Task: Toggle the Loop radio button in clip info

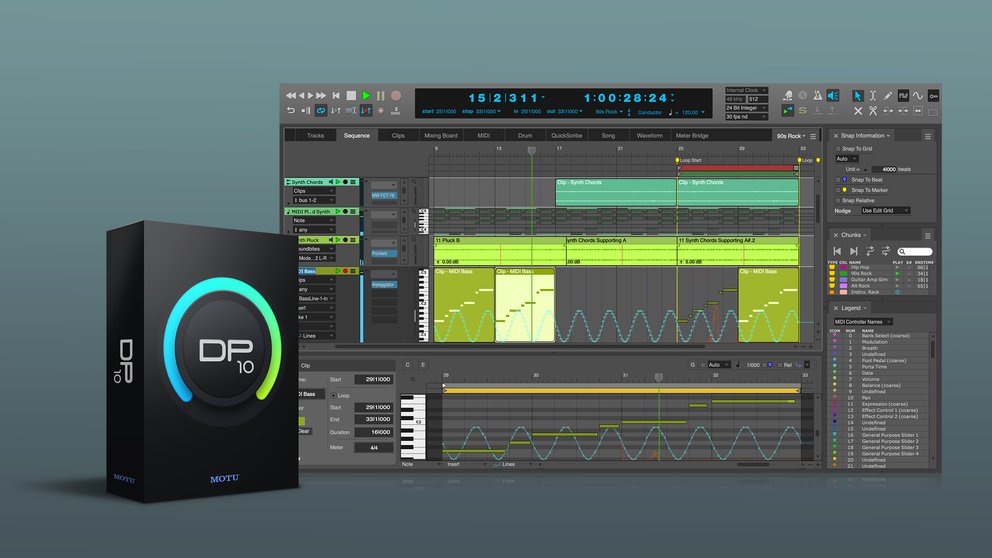Action: (334, 395)
